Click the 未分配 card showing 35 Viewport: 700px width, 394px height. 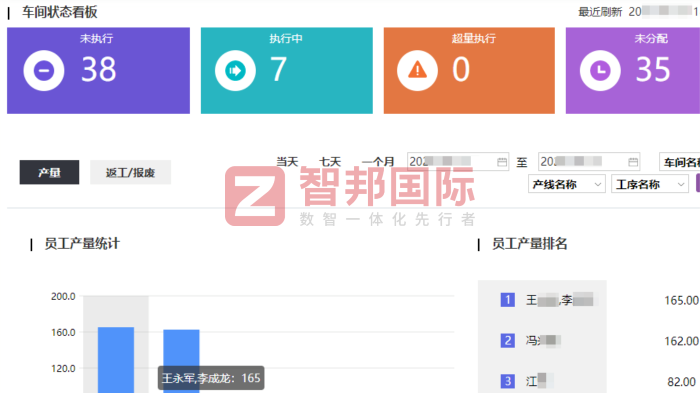tap(633, 71)
